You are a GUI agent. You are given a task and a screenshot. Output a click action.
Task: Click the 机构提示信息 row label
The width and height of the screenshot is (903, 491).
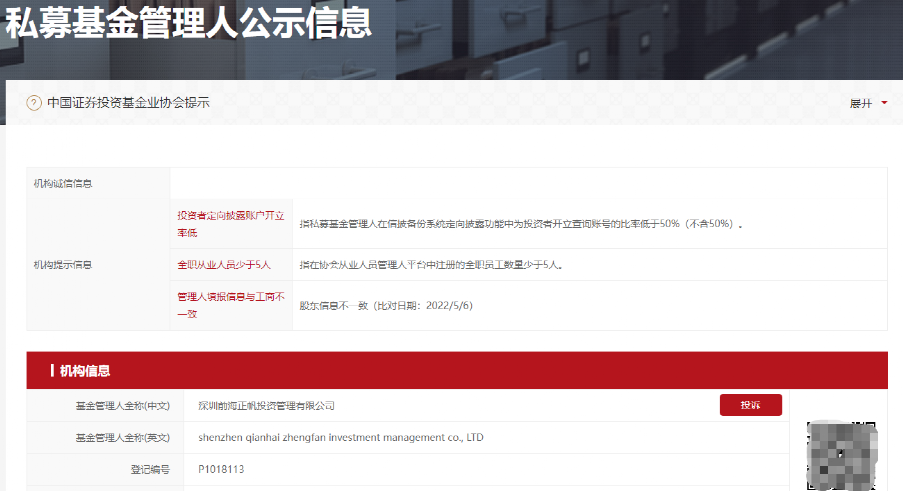tap(63, 265)
